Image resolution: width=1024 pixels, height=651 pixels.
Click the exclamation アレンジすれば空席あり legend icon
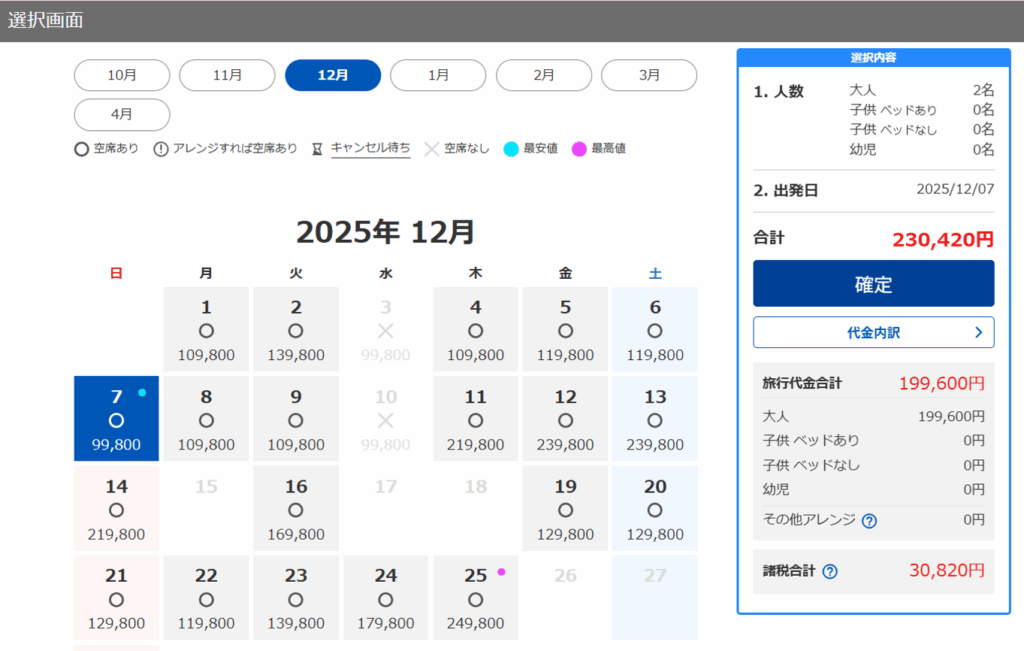coord(161,149)
